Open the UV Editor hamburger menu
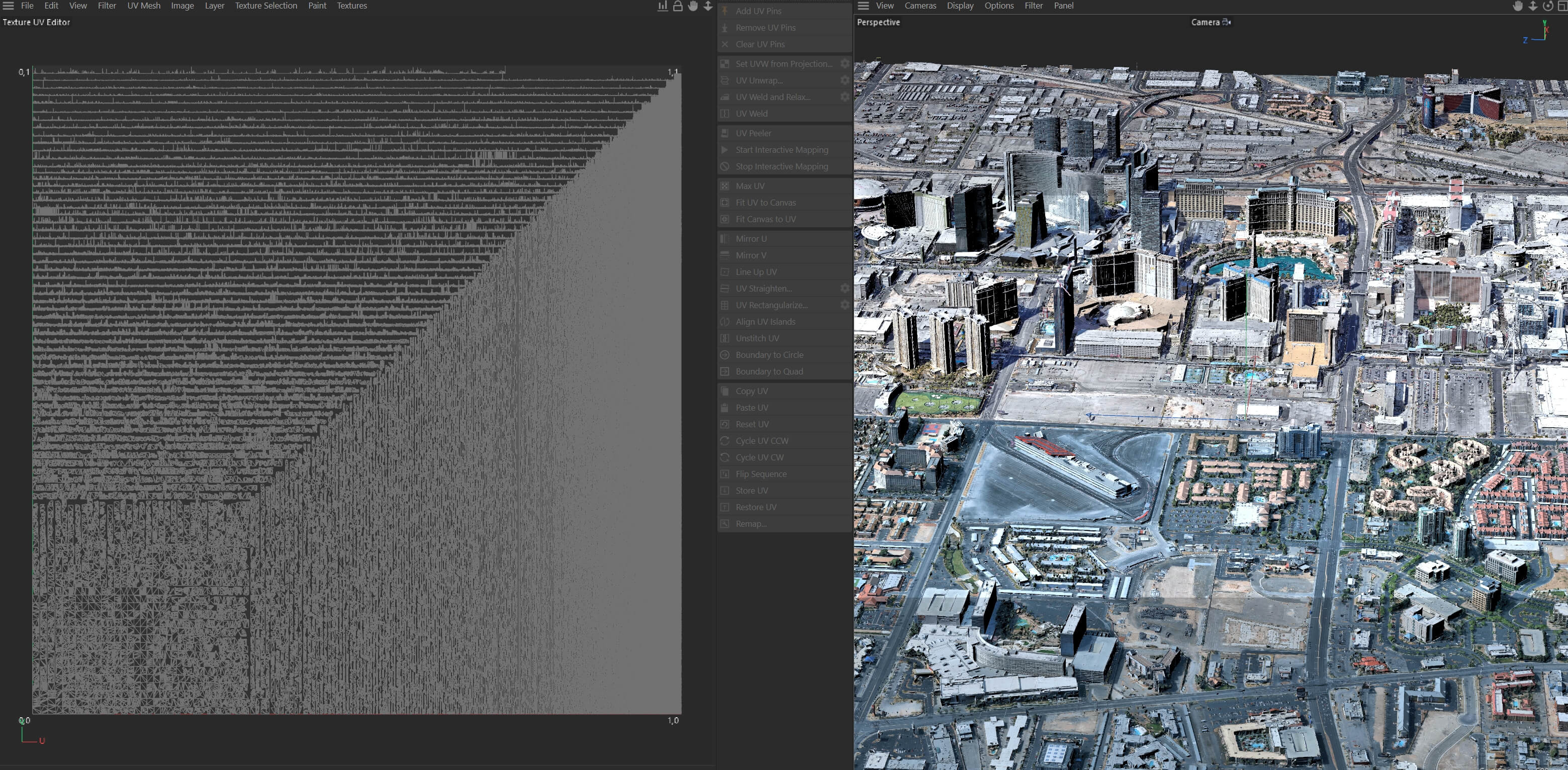Viewport: 1568px width, 770px height. [8, 6]
